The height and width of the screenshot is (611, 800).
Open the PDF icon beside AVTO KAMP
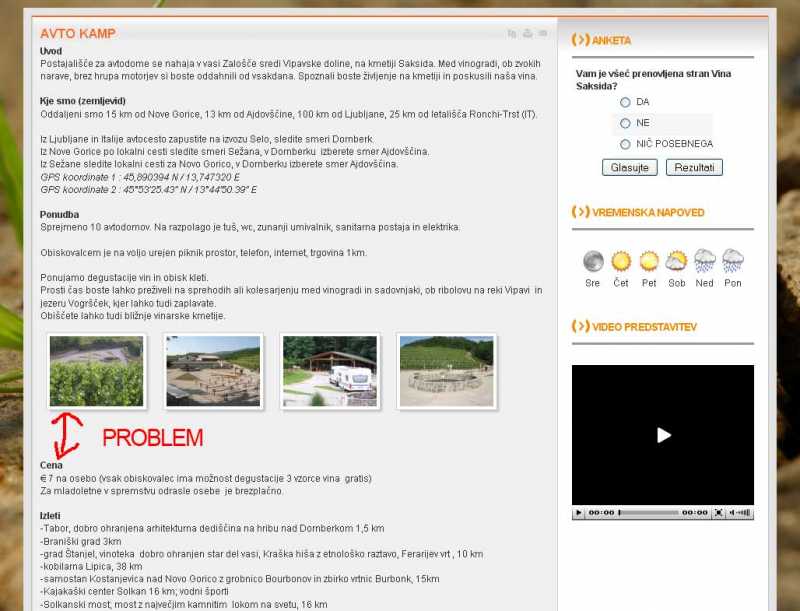tap(512, 34)
